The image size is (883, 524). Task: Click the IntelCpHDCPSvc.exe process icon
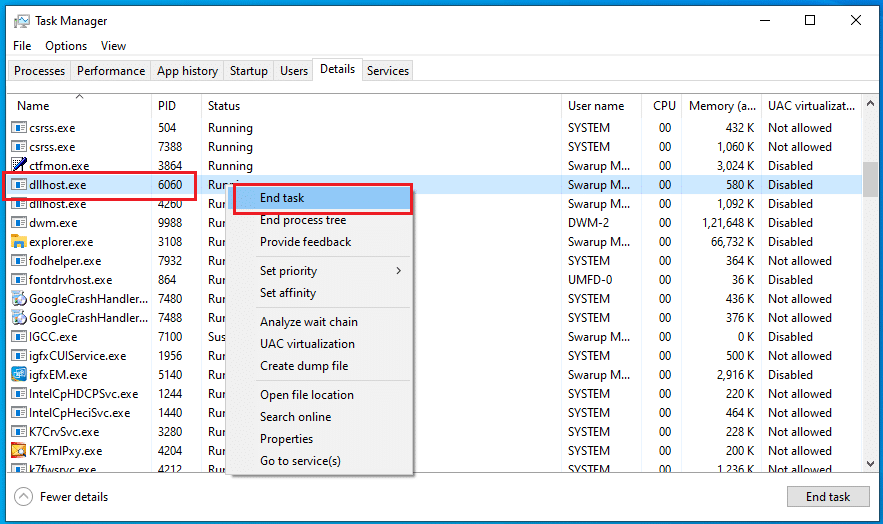19,394
